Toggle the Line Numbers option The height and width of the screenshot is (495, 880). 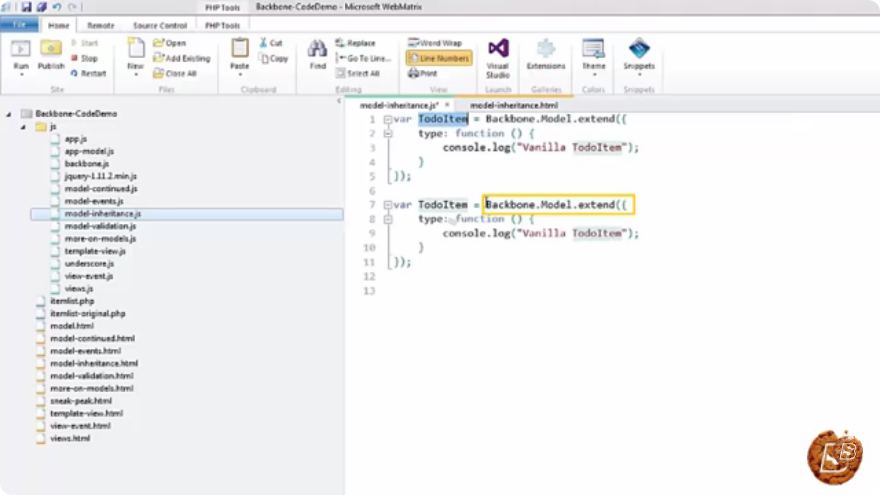coord(439,58)
